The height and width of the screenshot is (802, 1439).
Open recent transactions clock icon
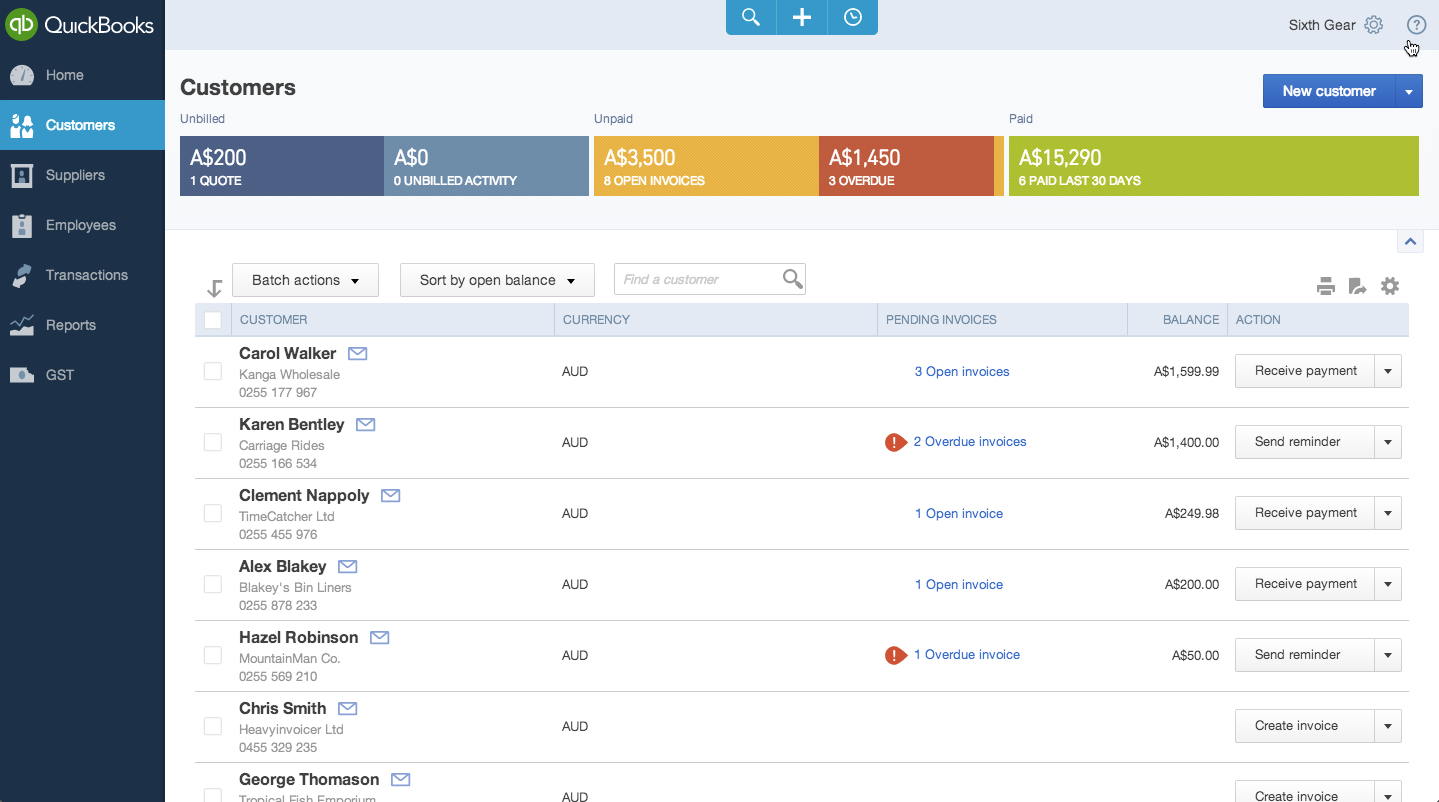tap(853, 17)
